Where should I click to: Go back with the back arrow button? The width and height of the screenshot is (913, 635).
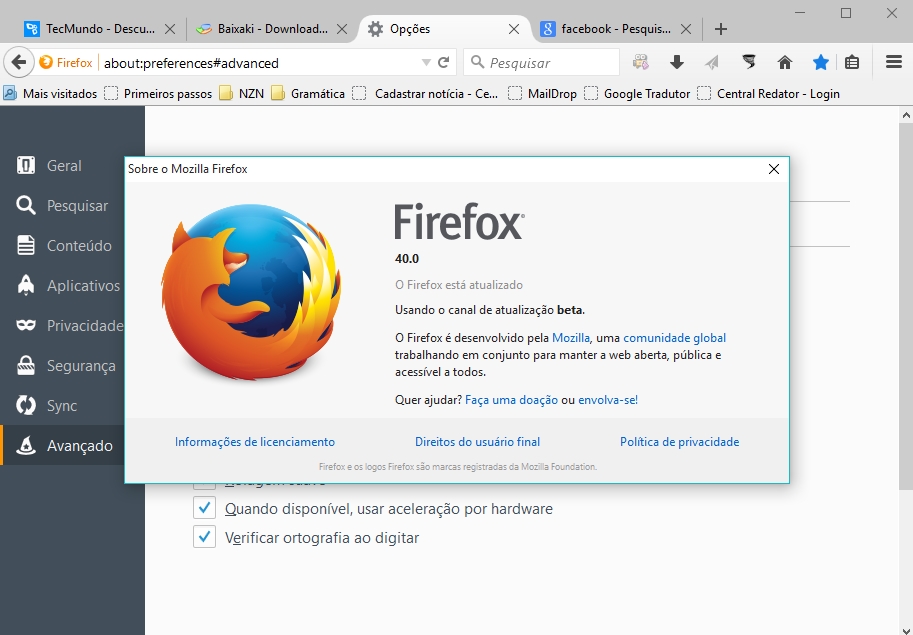[19, 62]
